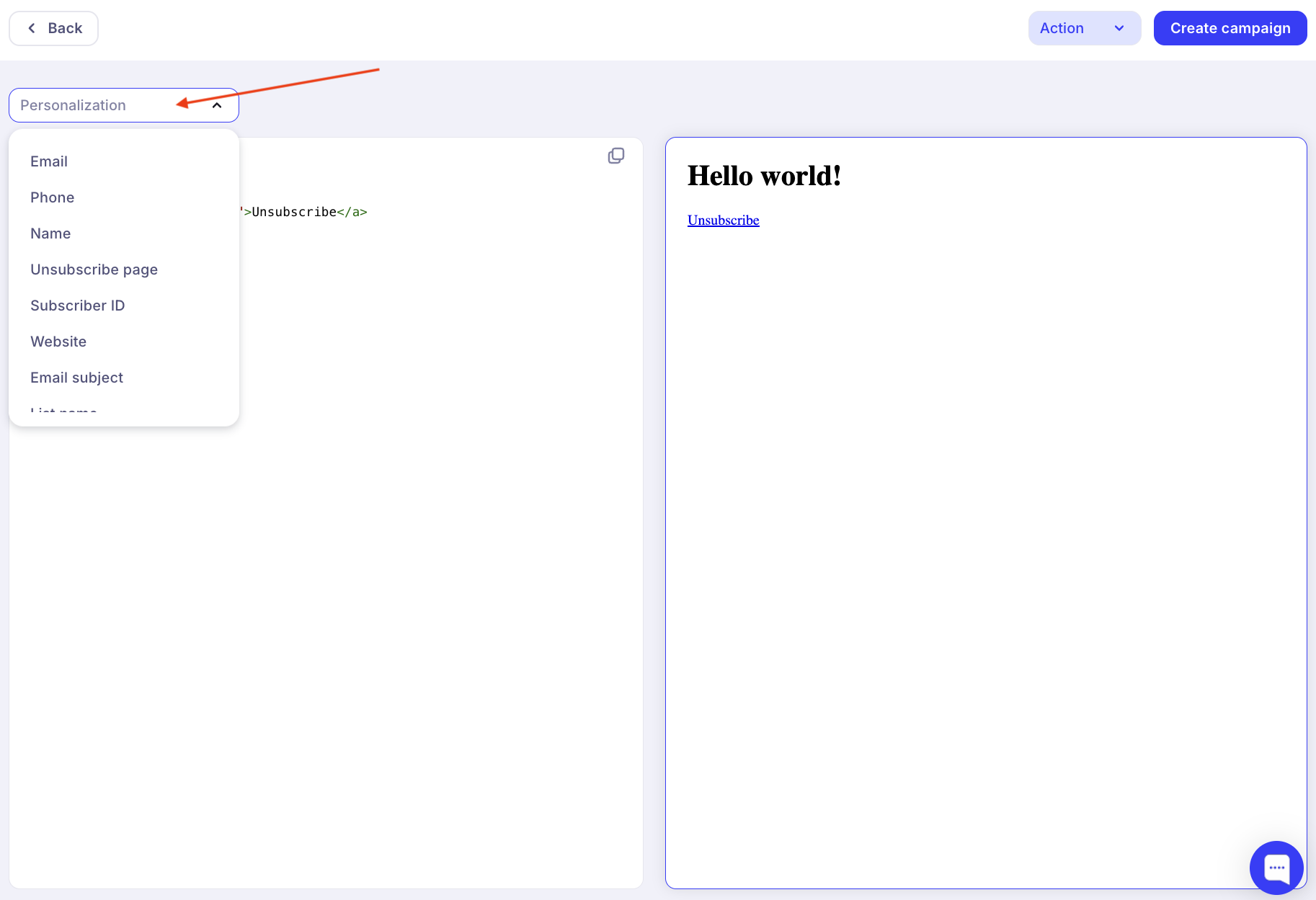The width and height of the screenshot is (1316, 900).
Task: Click the Personalization dropdown field label
Action: coord(73,105)
